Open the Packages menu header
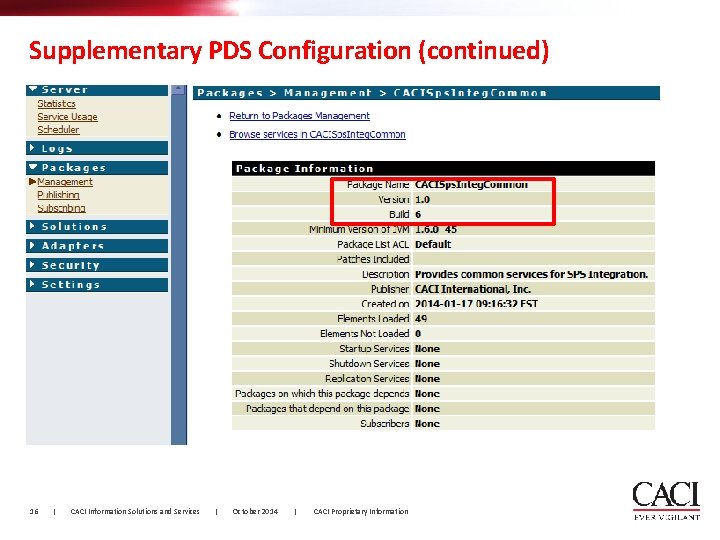The image size is (720, 540). (x=97, y=168)
